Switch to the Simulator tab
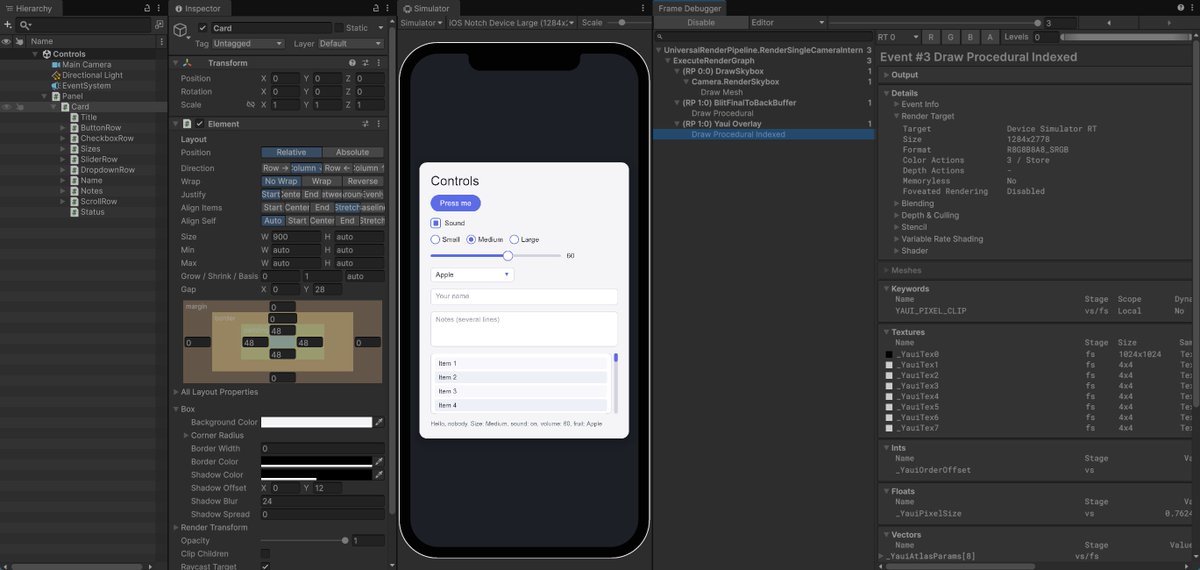Screen dimensions: 1200x570 pos(427,8)
